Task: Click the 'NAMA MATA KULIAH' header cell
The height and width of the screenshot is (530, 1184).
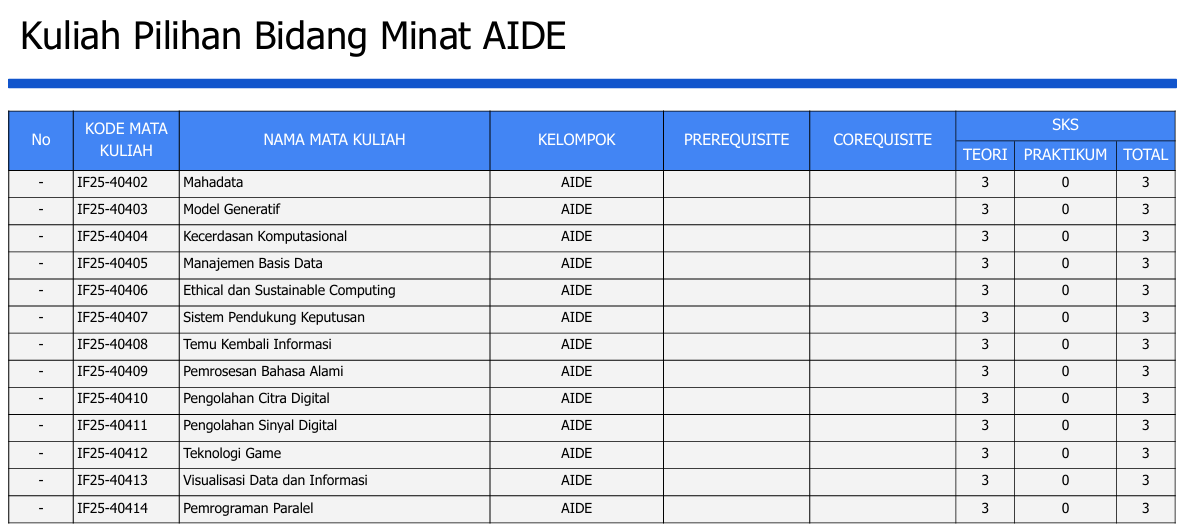Action: coord(334,140)
